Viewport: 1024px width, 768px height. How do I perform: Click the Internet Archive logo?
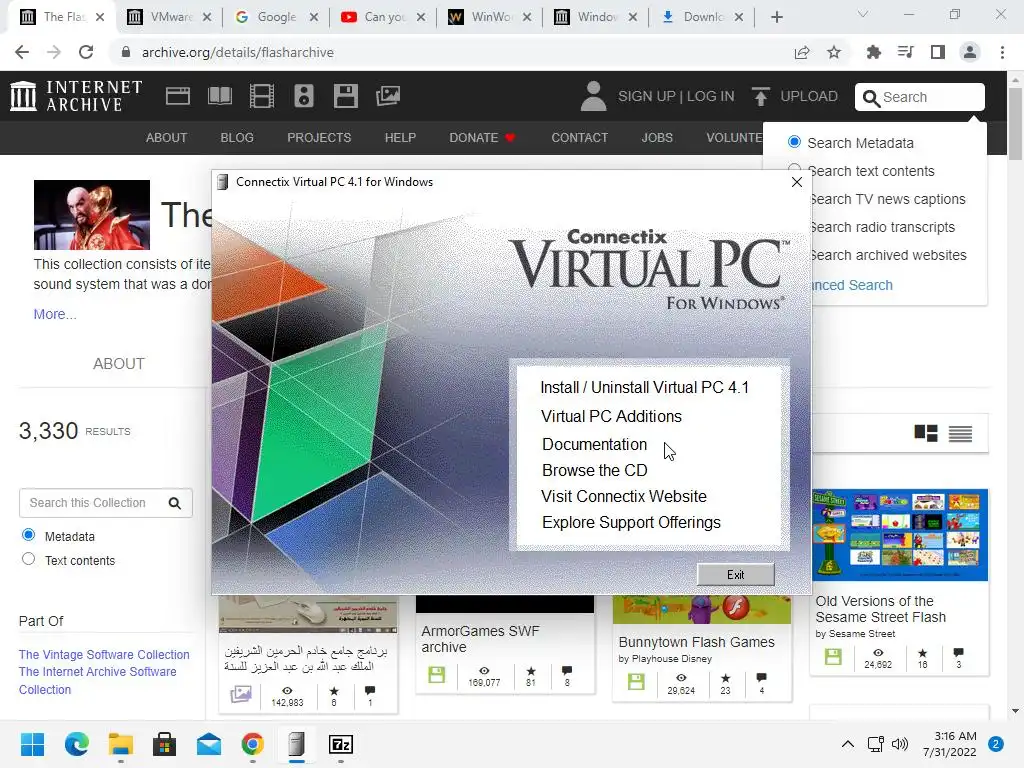[76, 96]
